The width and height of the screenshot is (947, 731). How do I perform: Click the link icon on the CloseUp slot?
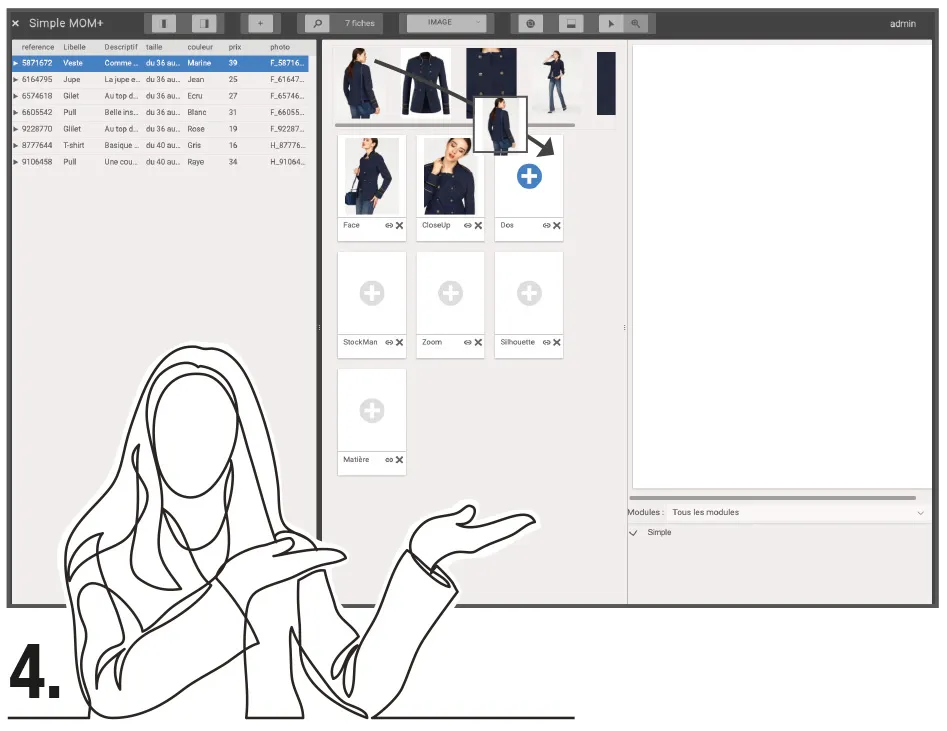tap(468, 226)
